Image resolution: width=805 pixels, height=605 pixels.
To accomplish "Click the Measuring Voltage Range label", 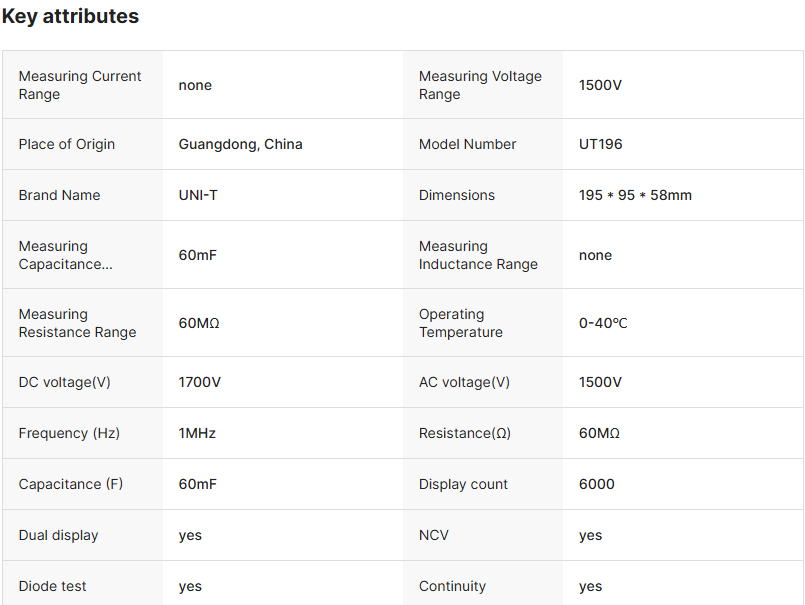I will (x=480, y=85).
